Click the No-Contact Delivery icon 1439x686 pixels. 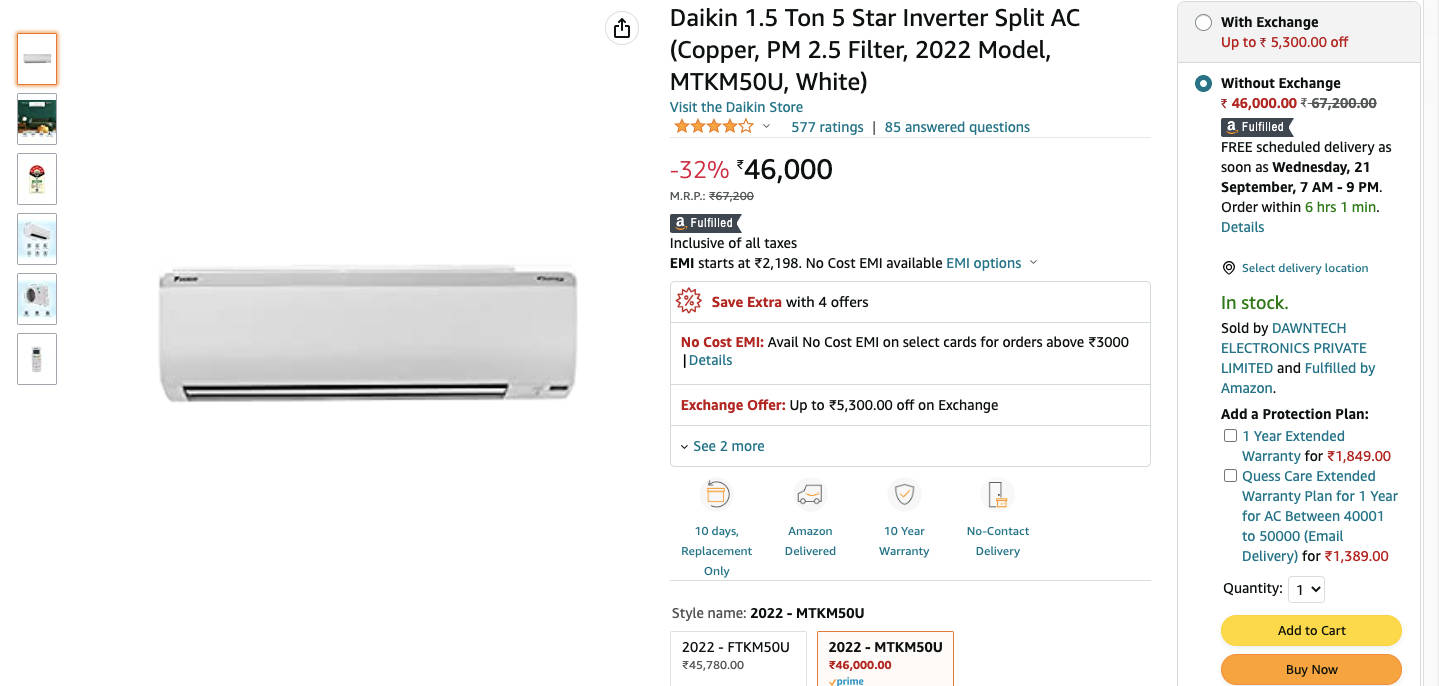[x=996, y=493]
